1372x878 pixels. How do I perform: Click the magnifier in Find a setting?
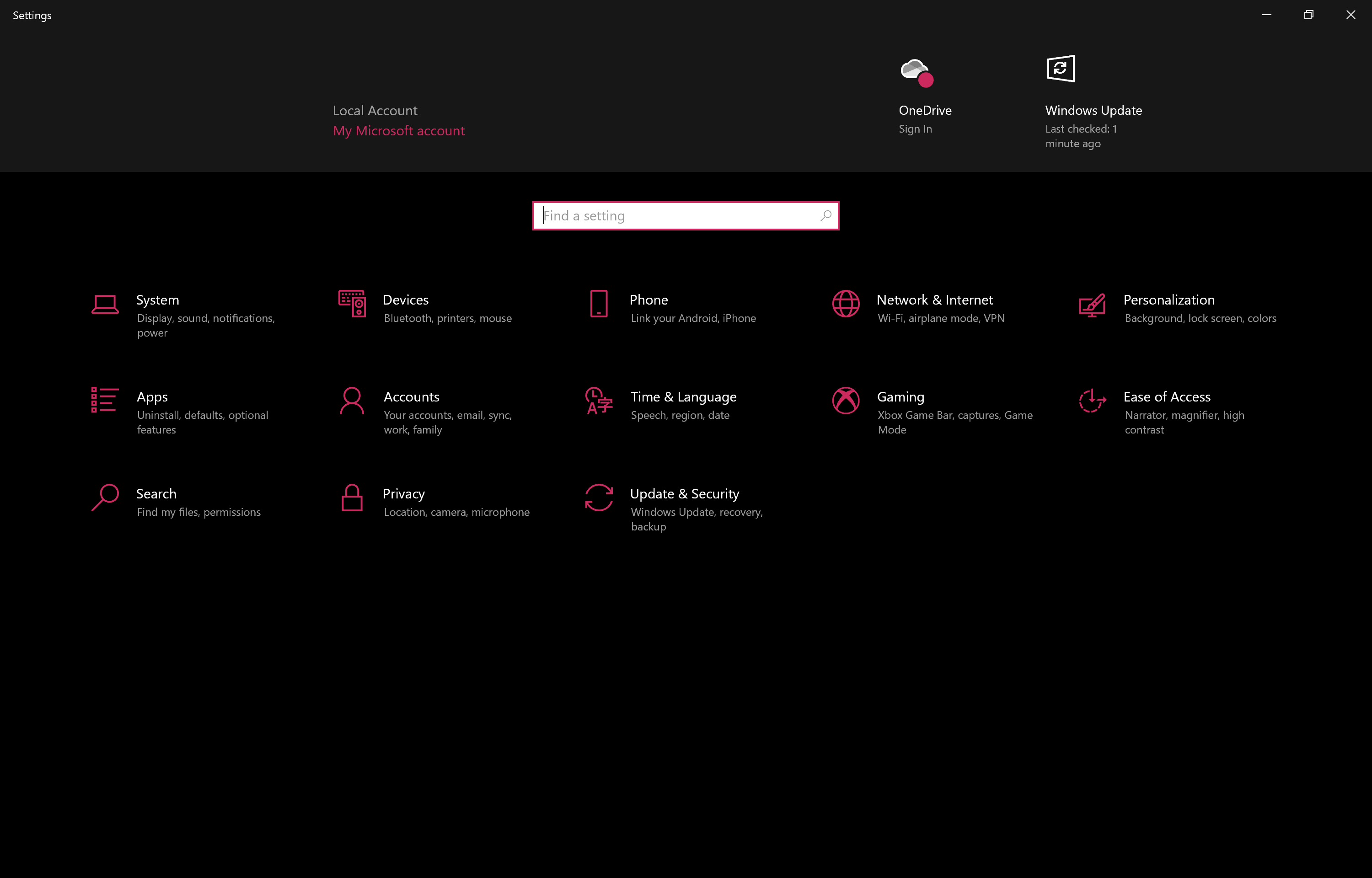(x=826, y=215)
